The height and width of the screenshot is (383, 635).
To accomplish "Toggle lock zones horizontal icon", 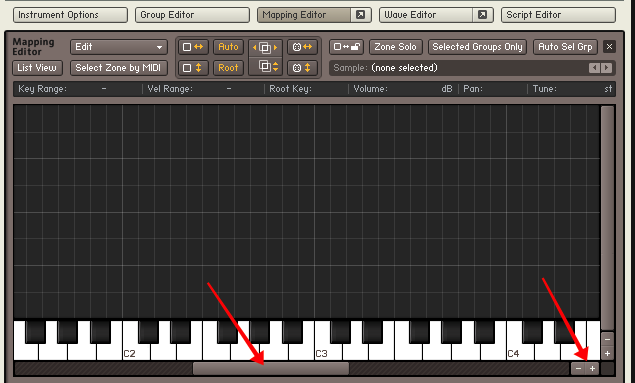I will [193, 47].
